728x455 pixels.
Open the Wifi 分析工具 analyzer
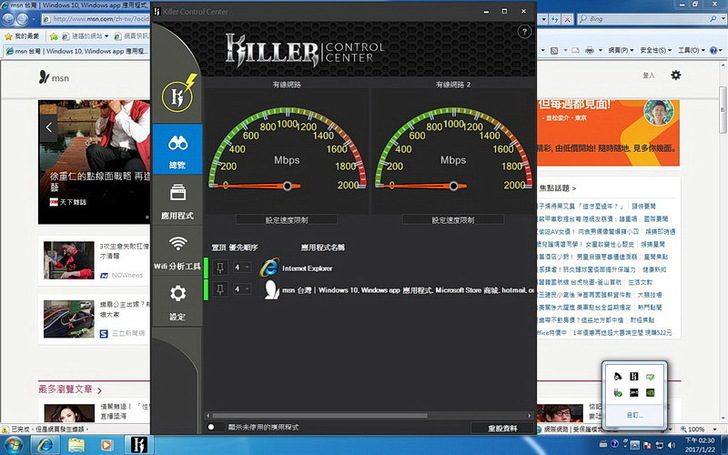point(177,252)
